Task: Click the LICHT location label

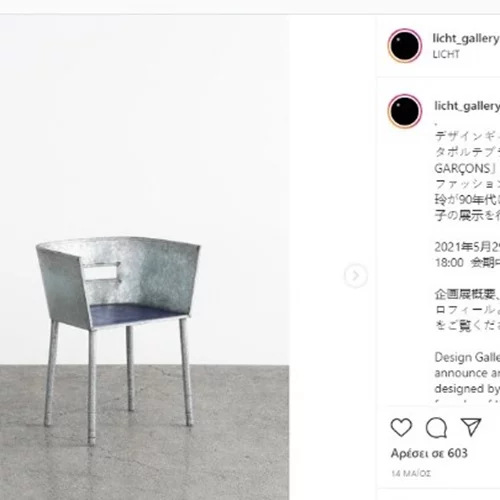Action: coord(446,54)
